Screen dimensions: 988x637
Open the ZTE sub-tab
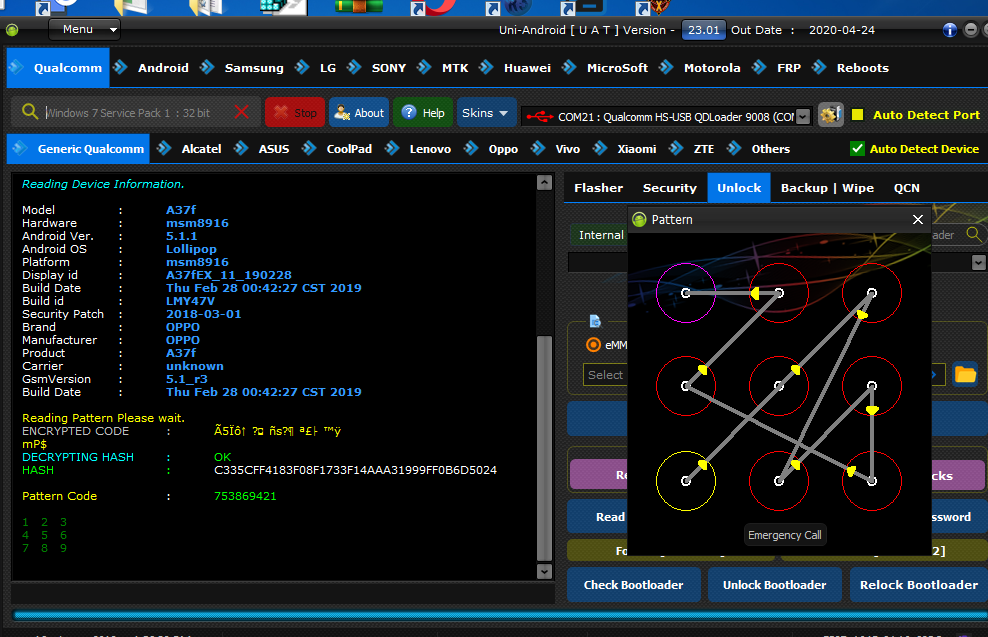(703, 149)
